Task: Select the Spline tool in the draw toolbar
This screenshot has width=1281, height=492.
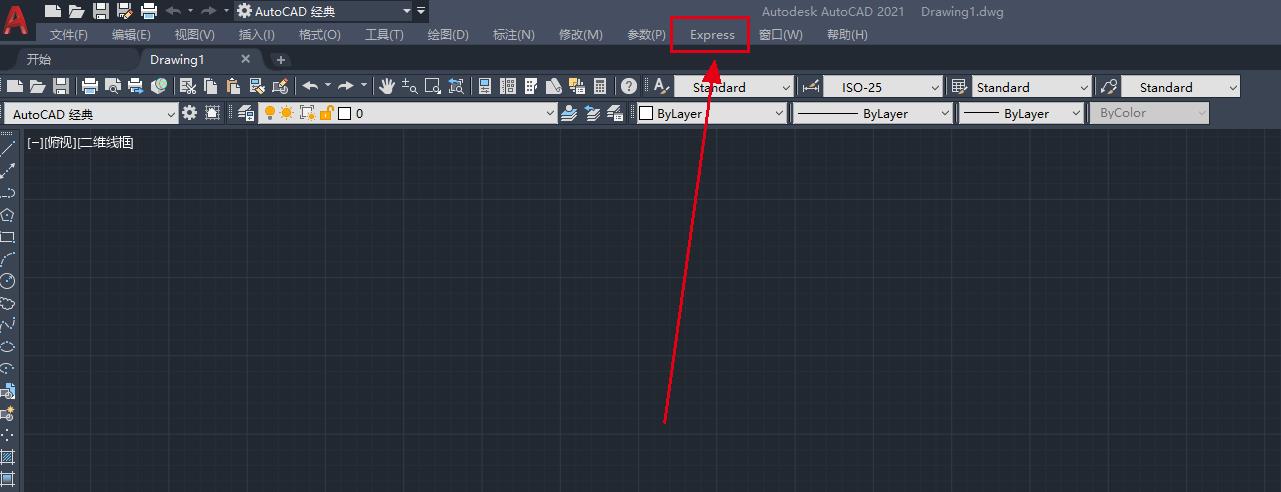Action: pos(7,325)
